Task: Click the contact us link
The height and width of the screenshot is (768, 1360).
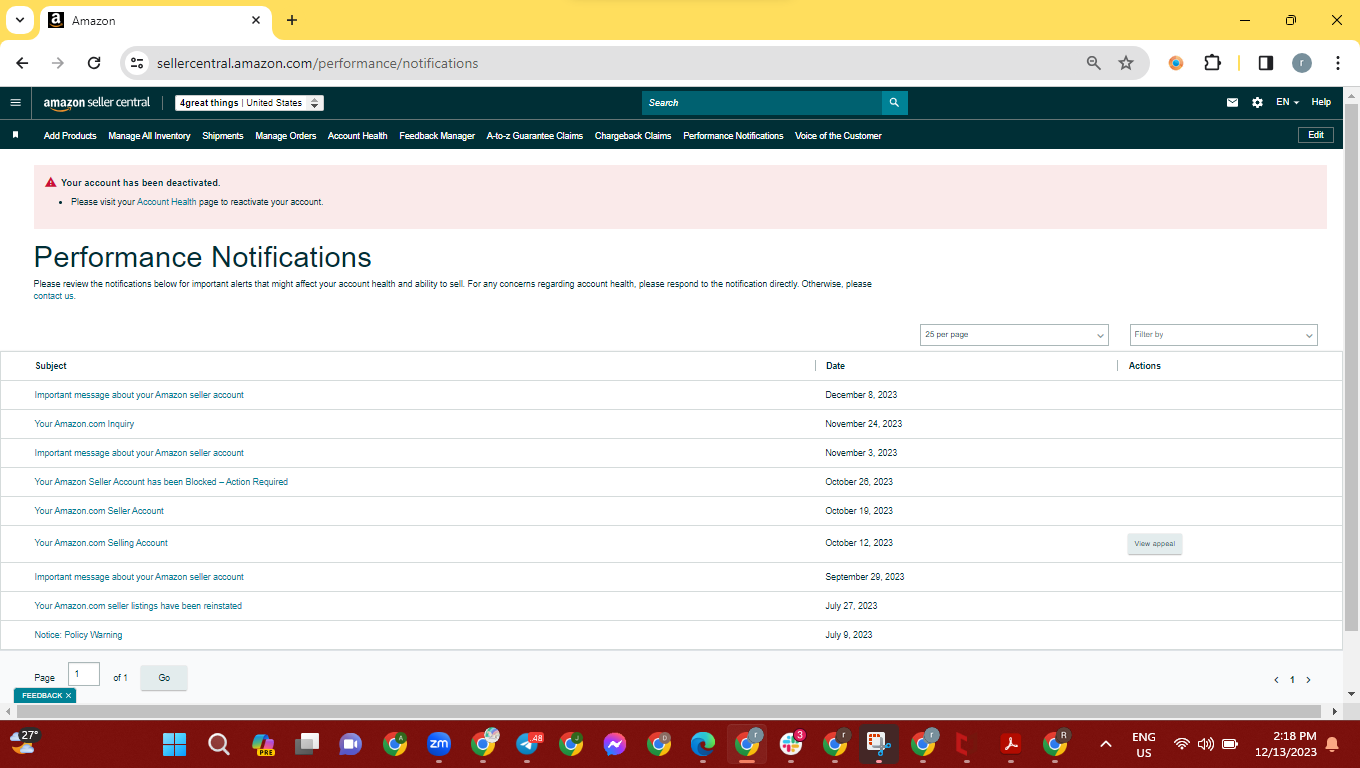Action: (x=54, y=296)
